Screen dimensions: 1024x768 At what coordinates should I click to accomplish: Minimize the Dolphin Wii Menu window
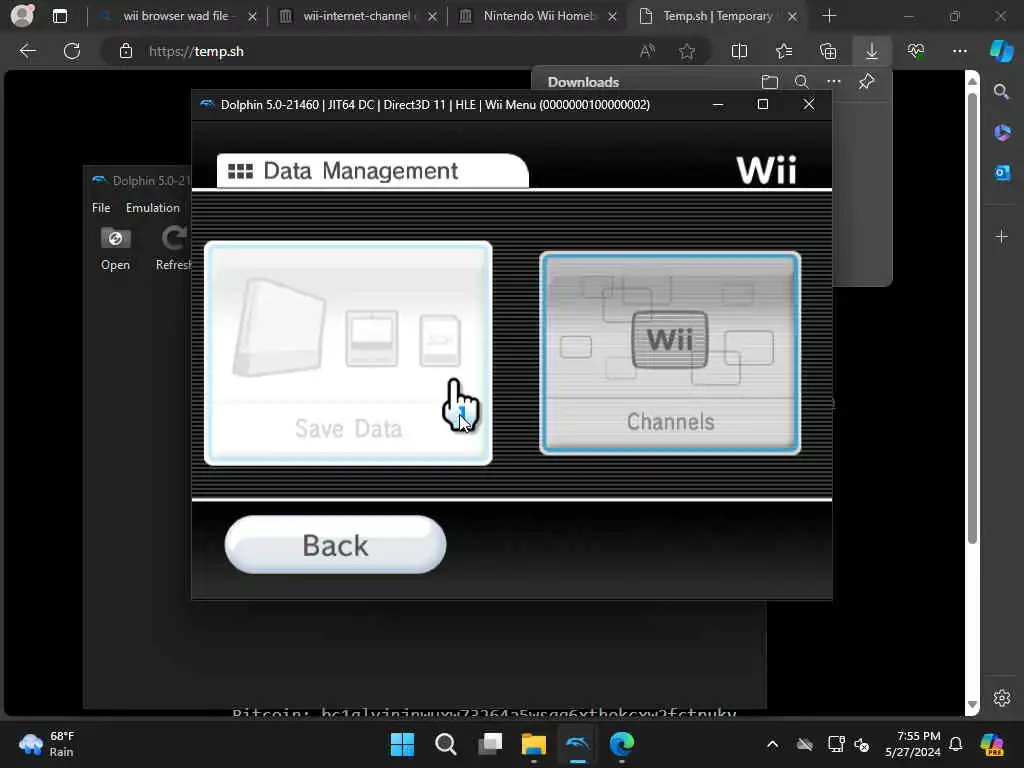tap(718, 104)
